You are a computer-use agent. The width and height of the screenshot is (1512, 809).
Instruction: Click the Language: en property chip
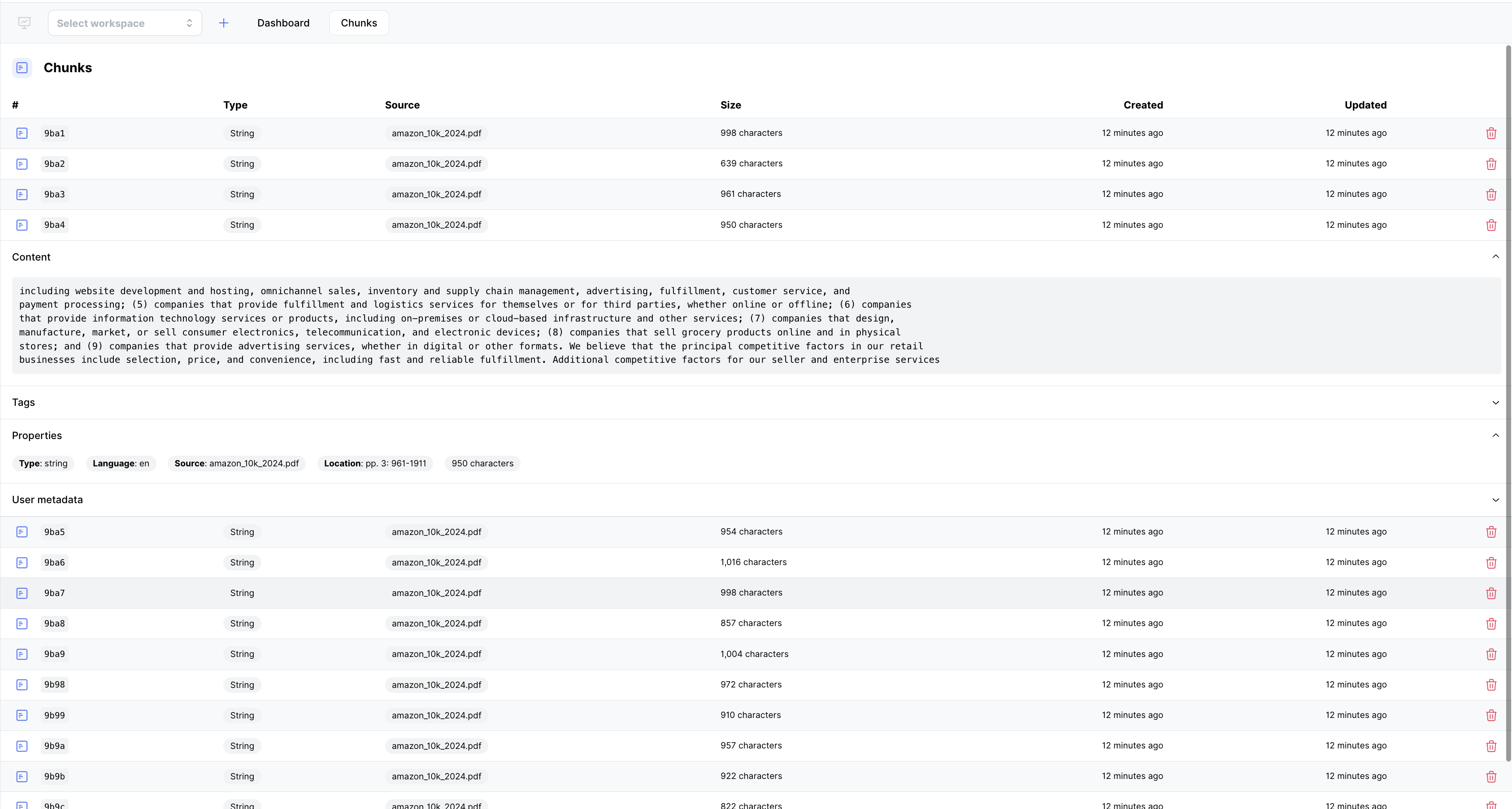coord(121,463)
